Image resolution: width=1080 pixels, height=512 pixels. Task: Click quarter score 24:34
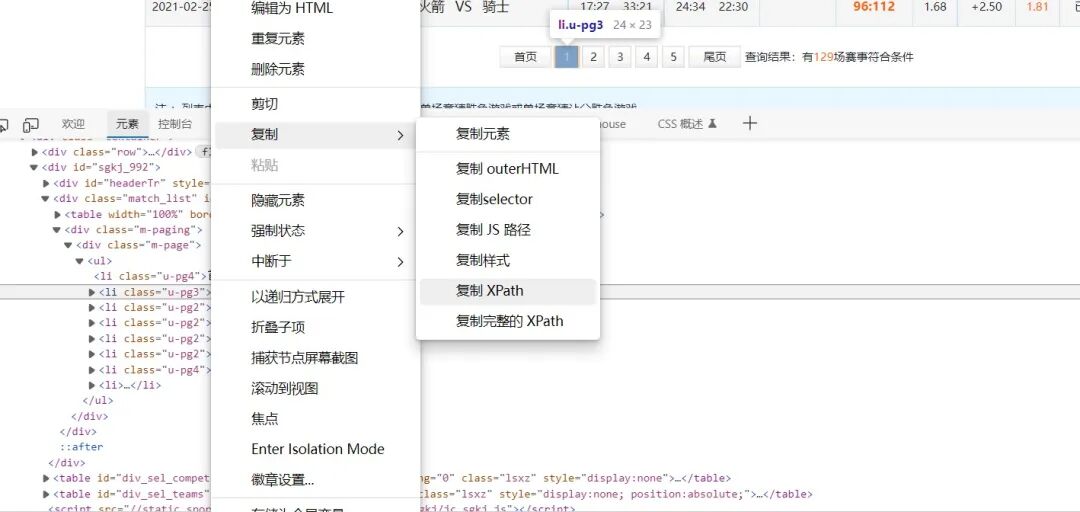(x=689, y=8)
